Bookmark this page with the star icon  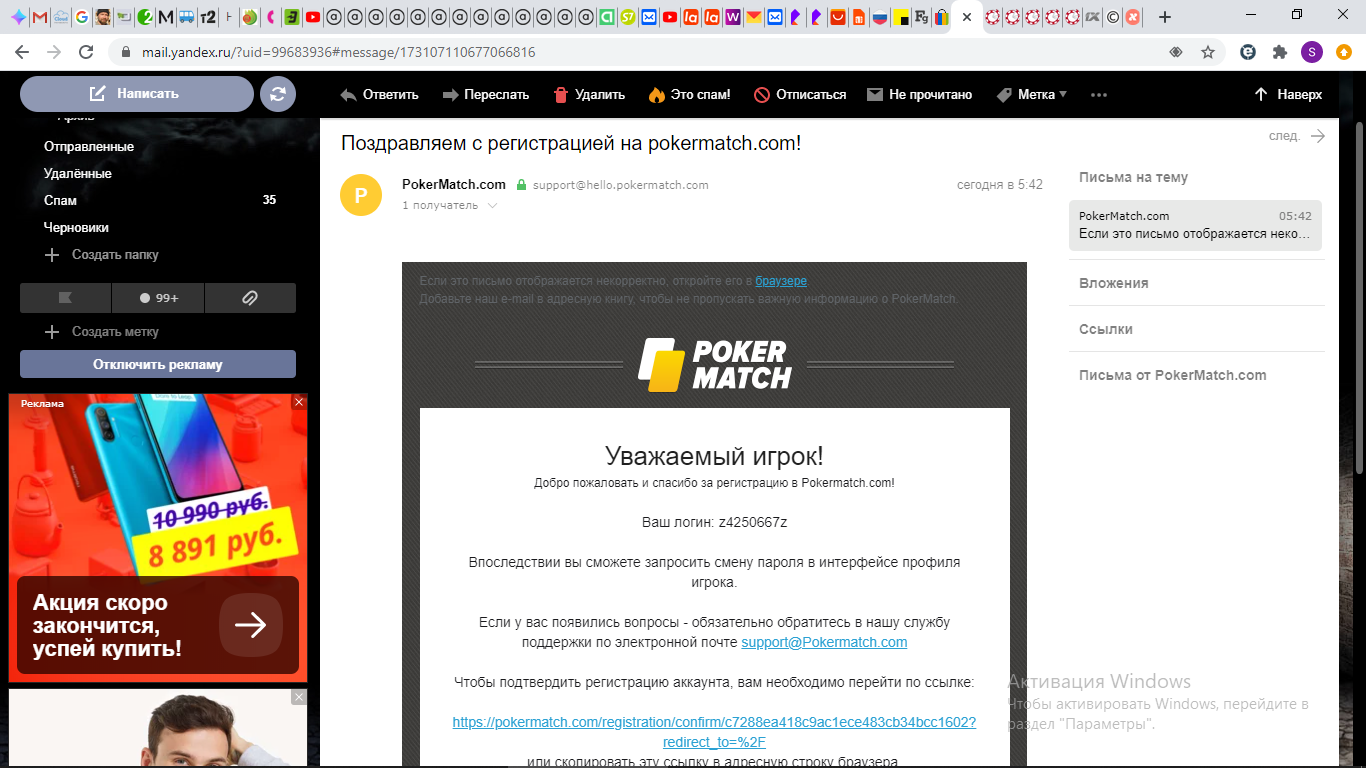tap(1208, 52)
